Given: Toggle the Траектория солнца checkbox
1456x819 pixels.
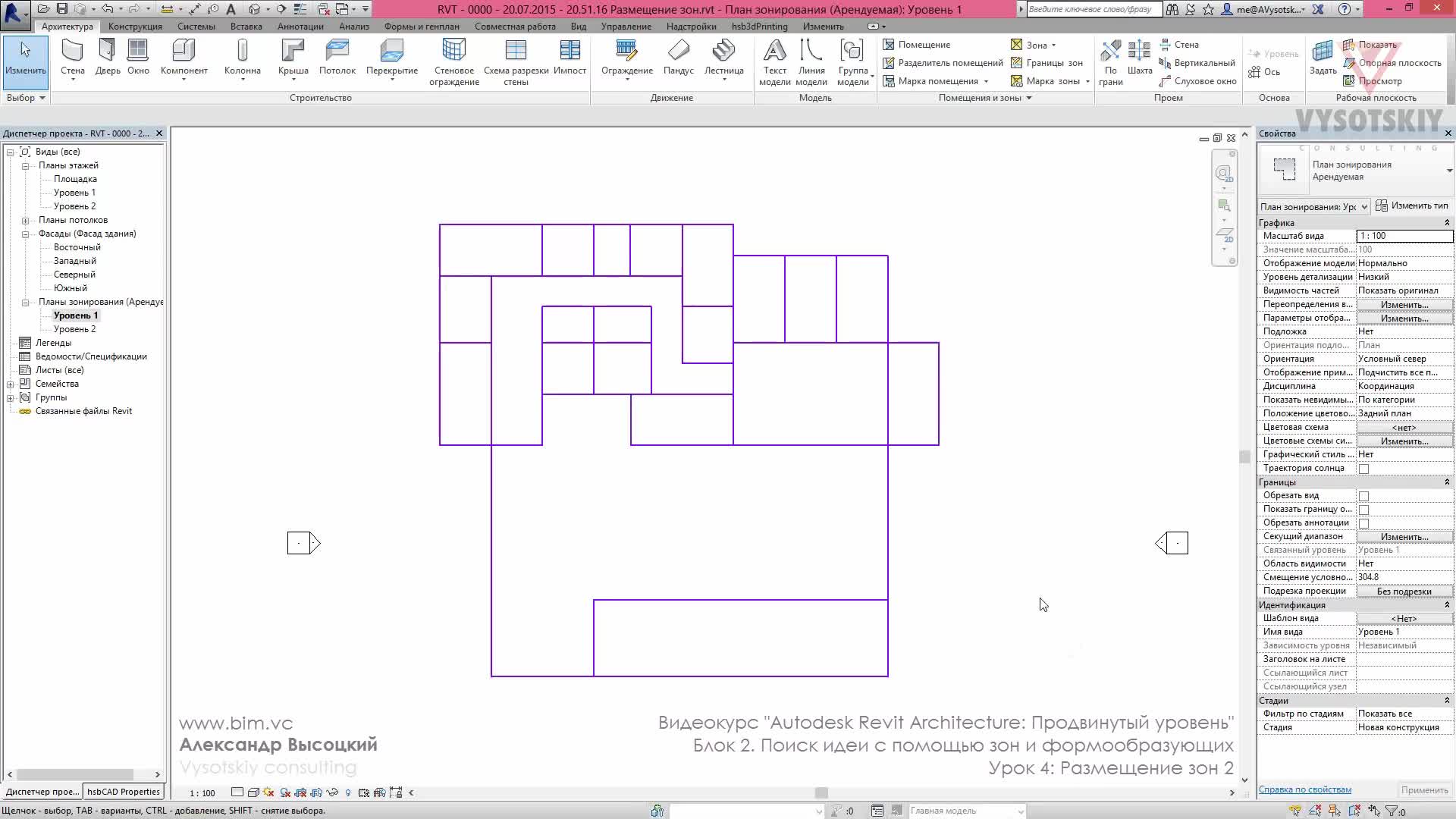Looking at the screenshot, I should tap(1363, 469).
